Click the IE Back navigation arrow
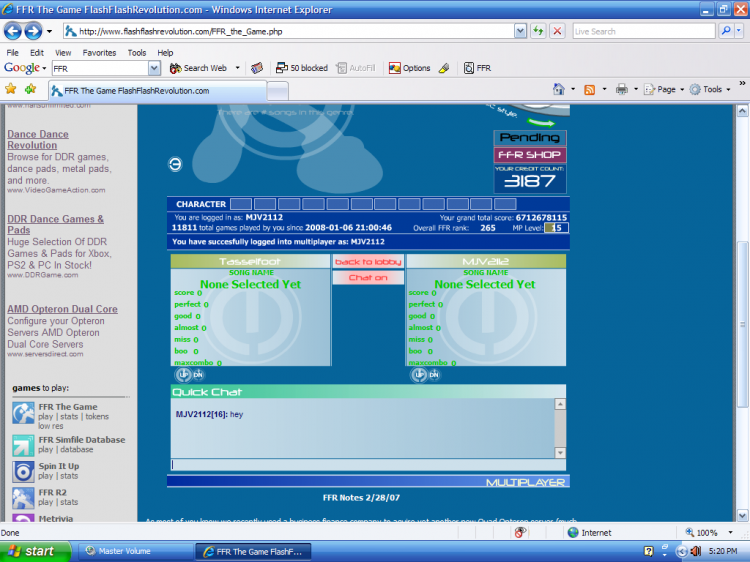This screenshot has height=562, width=750. pyautogui.click(x=14, y=31)
